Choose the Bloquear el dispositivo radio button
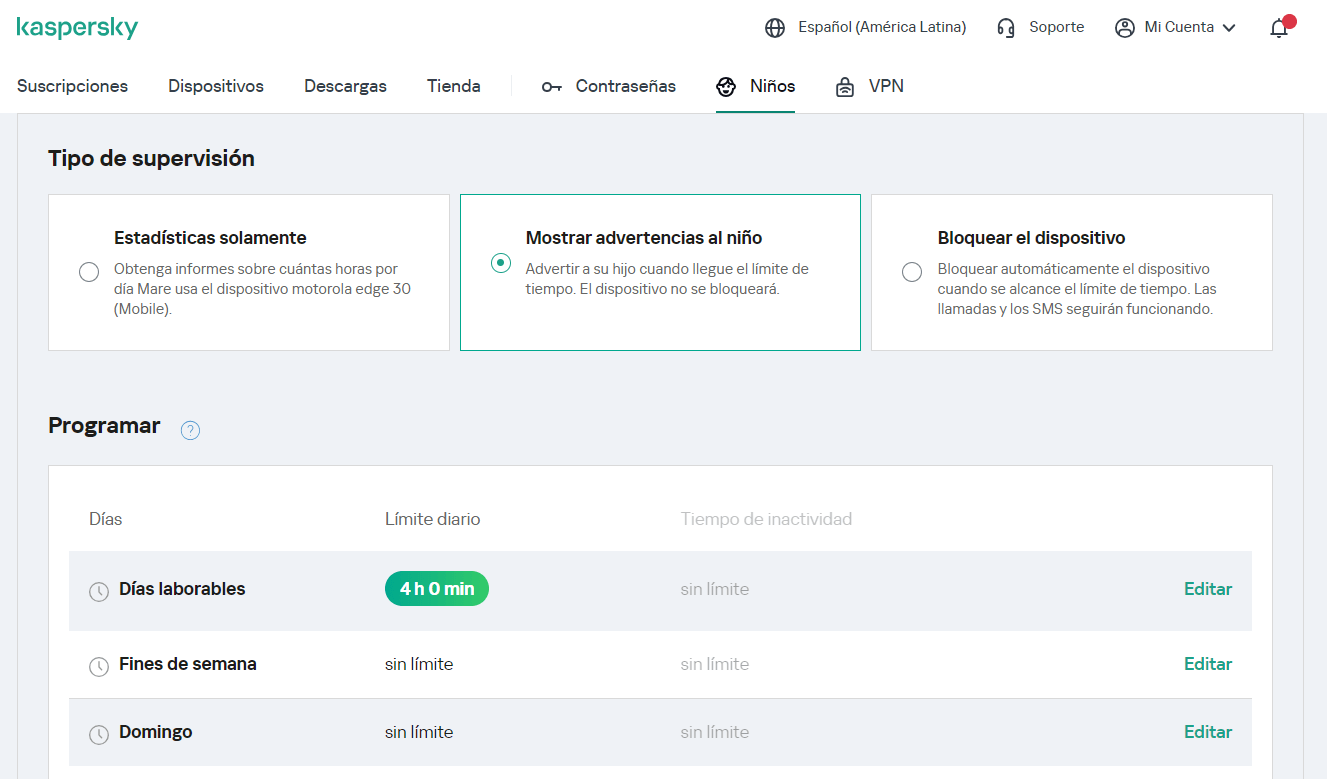Image resolution: width=1327 pixels, height=779 pixels. click(912, 272)
